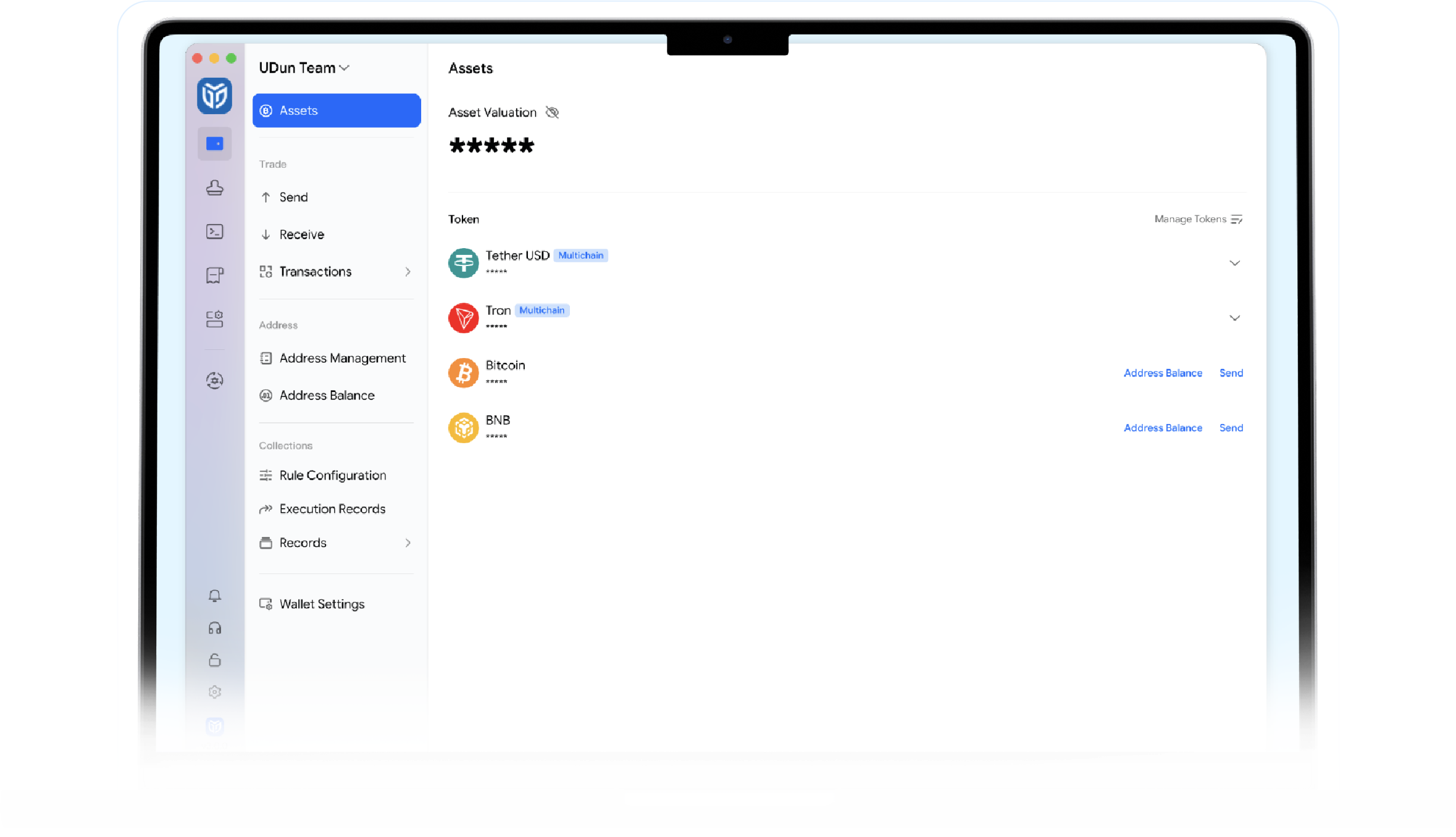
Task: Open Address Balance link for BNB
Action: 1163,428
